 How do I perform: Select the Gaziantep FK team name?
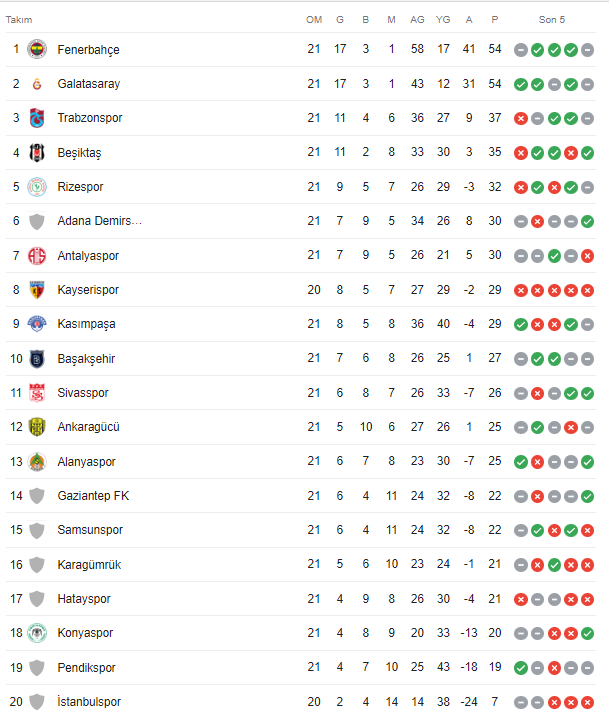click(93, 496)
